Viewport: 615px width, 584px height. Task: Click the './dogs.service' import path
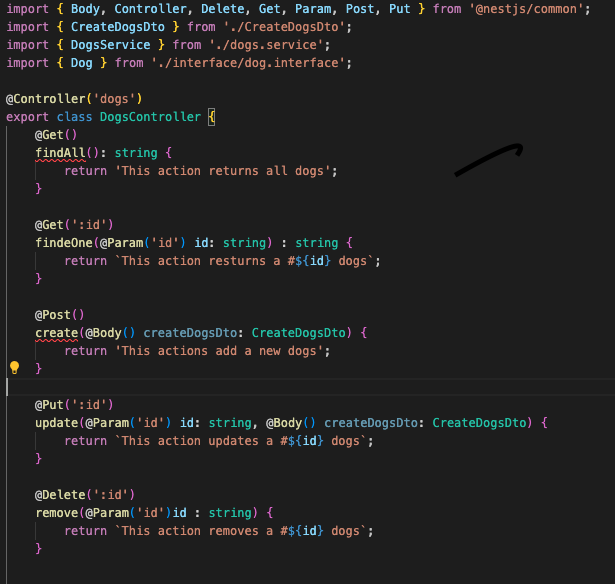[266, 45]
